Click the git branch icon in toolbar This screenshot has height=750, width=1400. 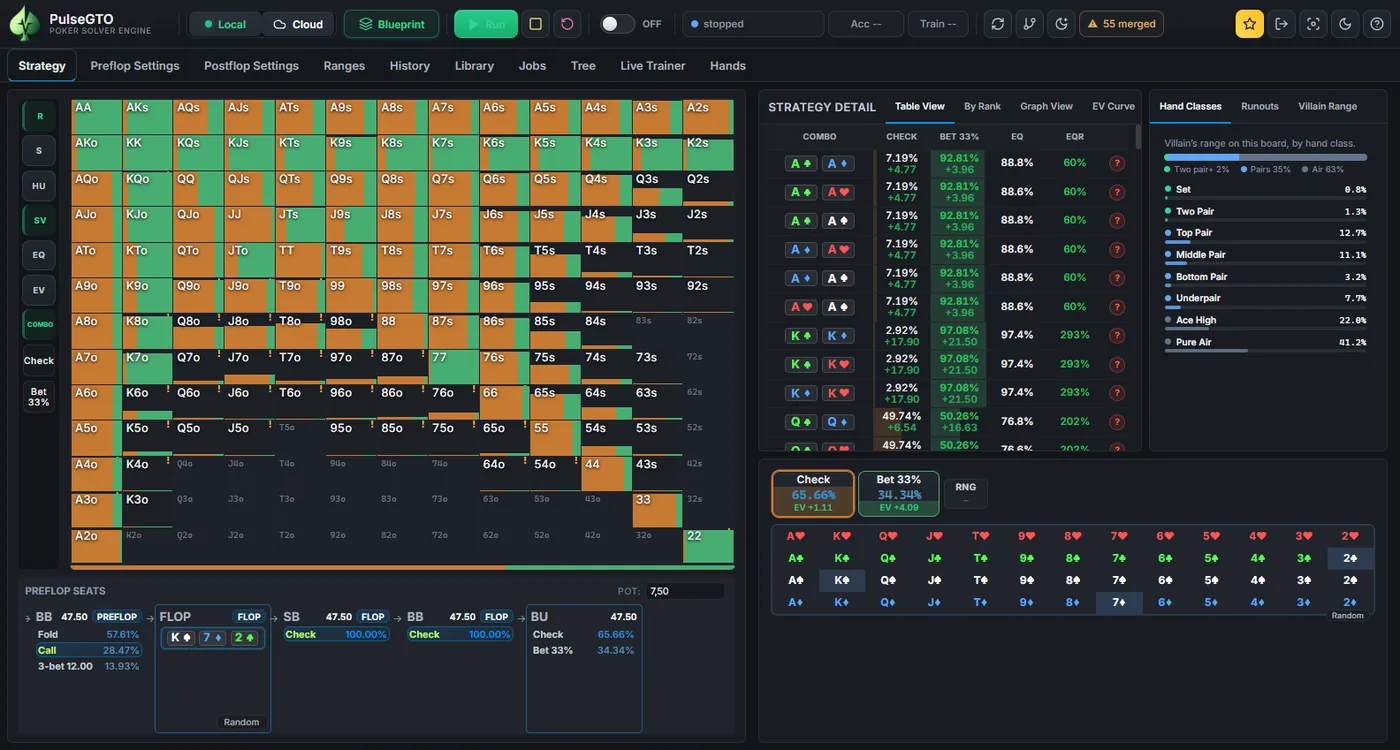click(x=1029, y=24)
